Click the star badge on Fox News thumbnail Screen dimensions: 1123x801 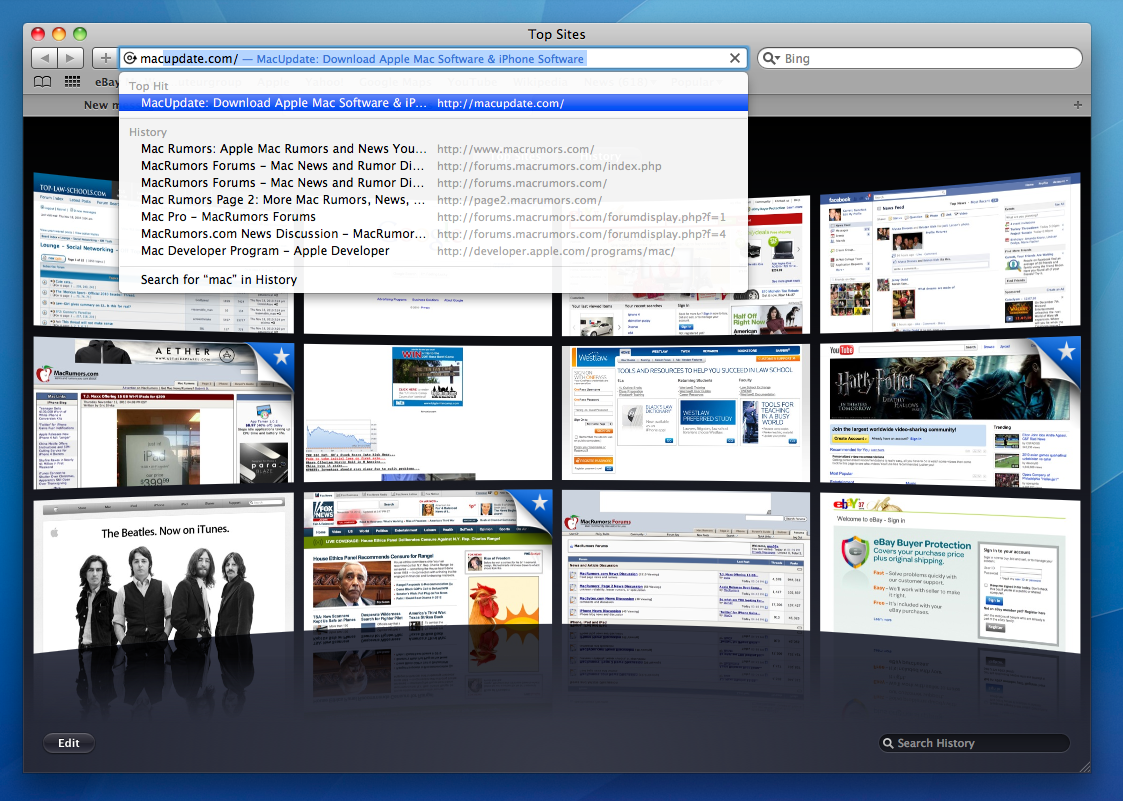540,502
